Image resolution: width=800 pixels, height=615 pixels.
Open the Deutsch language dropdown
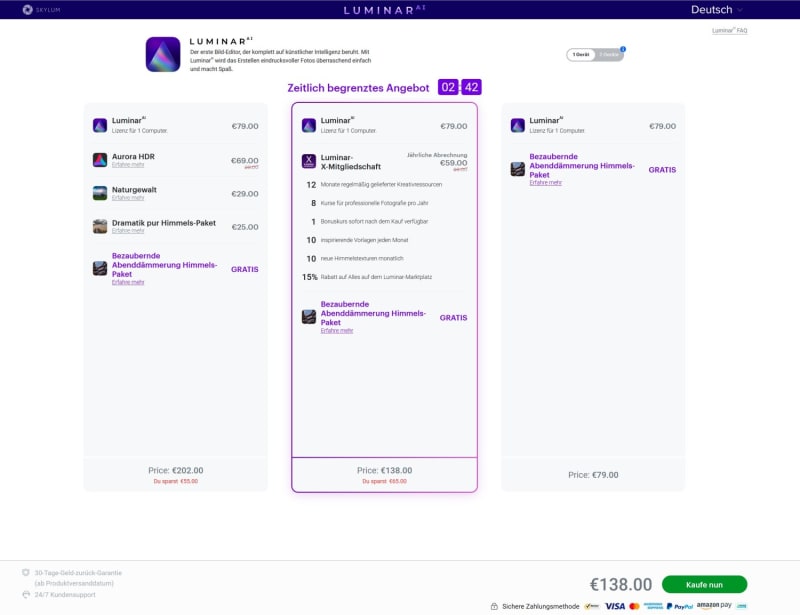point(716,10)
